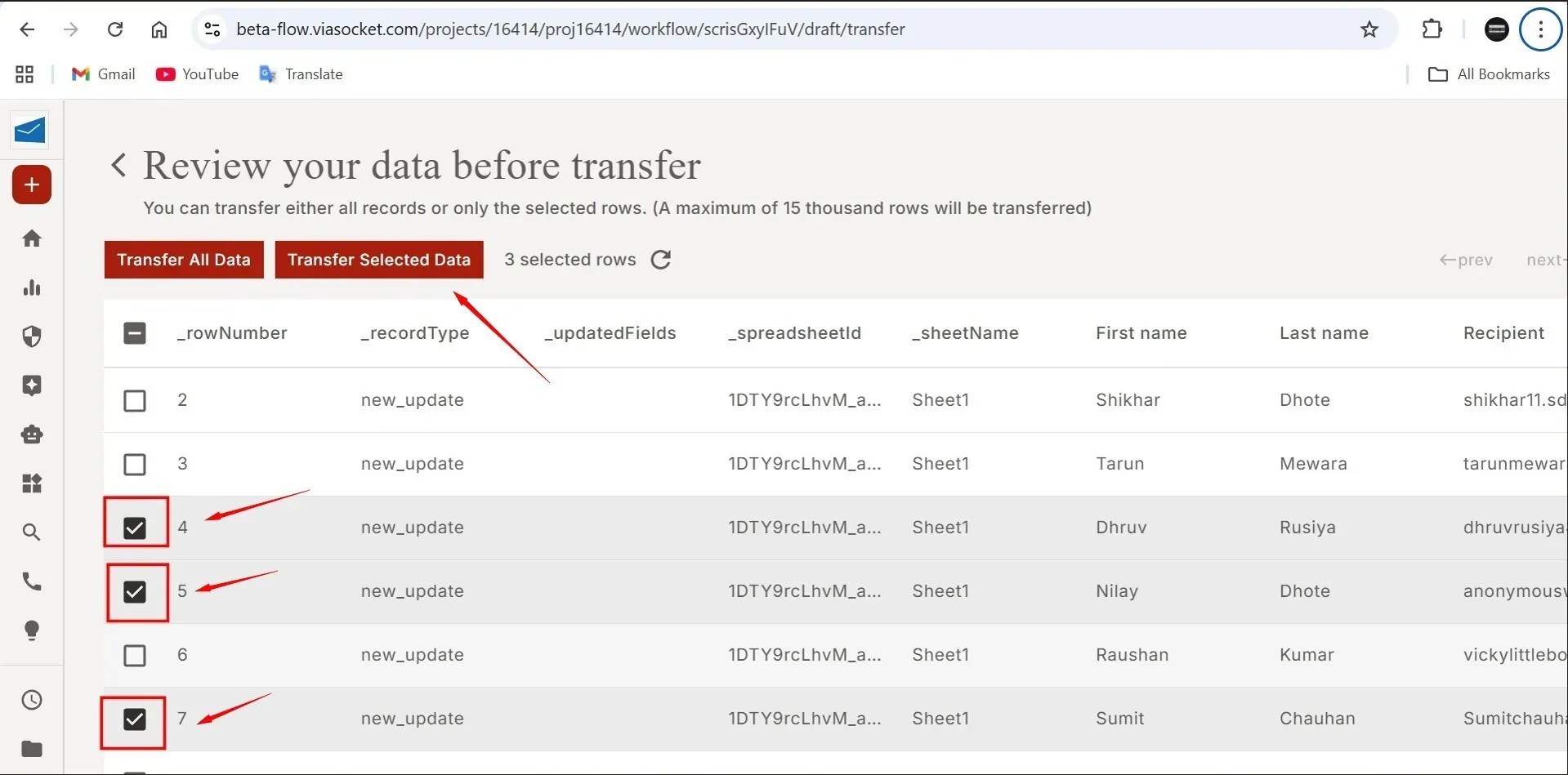The image size is (1568, 775).
Task: Open the Home icon in the sidebar
Action: point(31,238)
